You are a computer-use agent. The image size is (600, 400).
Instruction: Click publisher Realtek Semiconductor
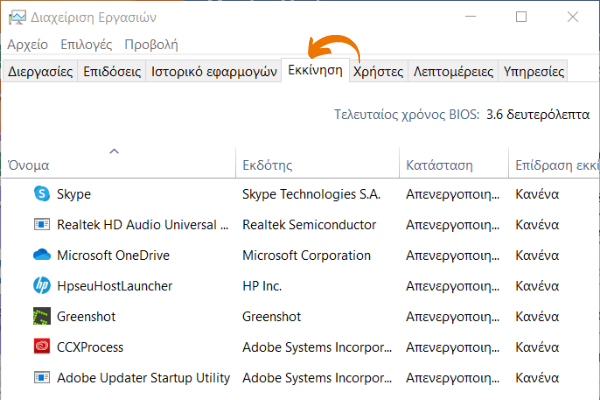(309, 225)
